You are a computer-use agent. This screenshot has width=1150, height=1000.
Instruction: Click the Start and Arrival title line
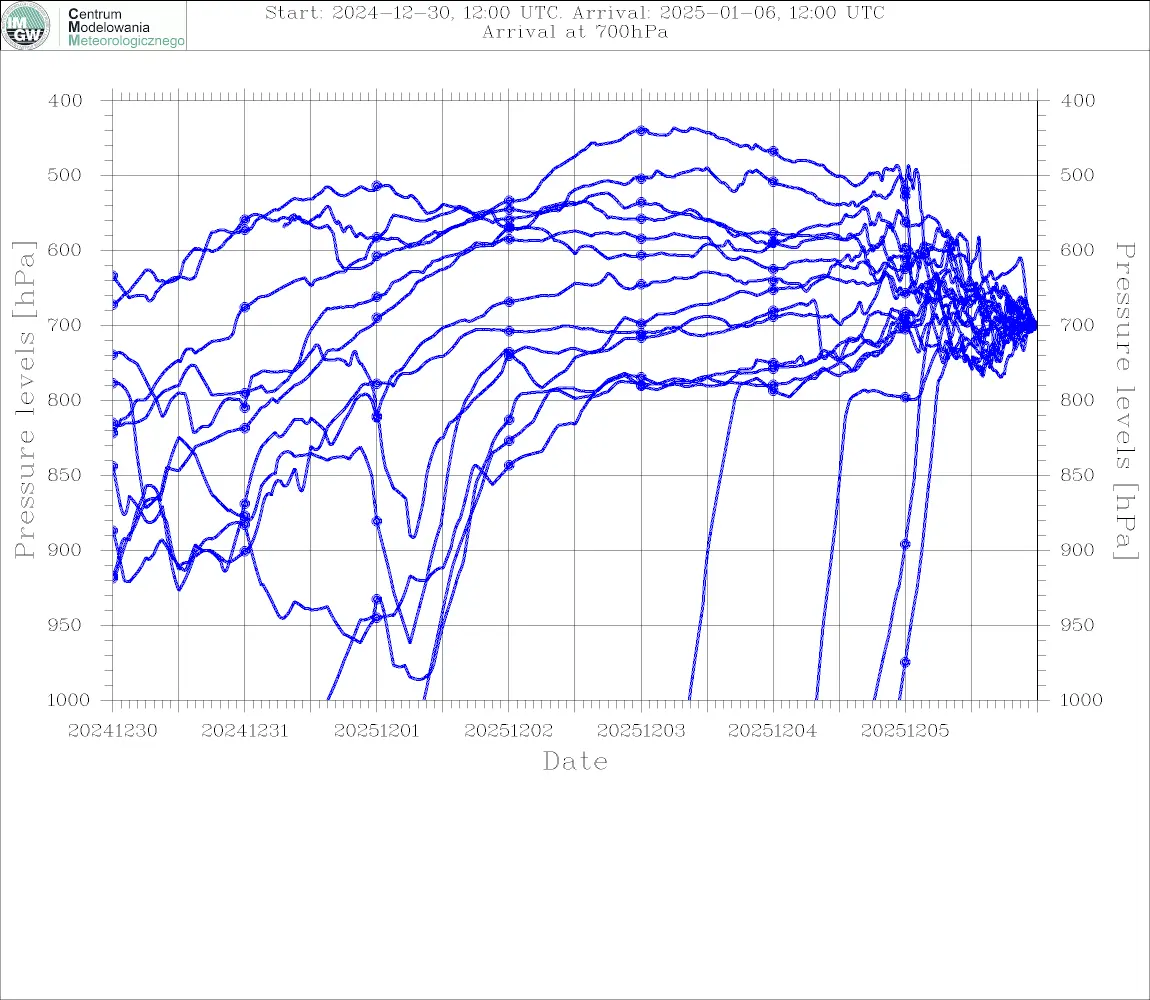[x=574, y=12]
